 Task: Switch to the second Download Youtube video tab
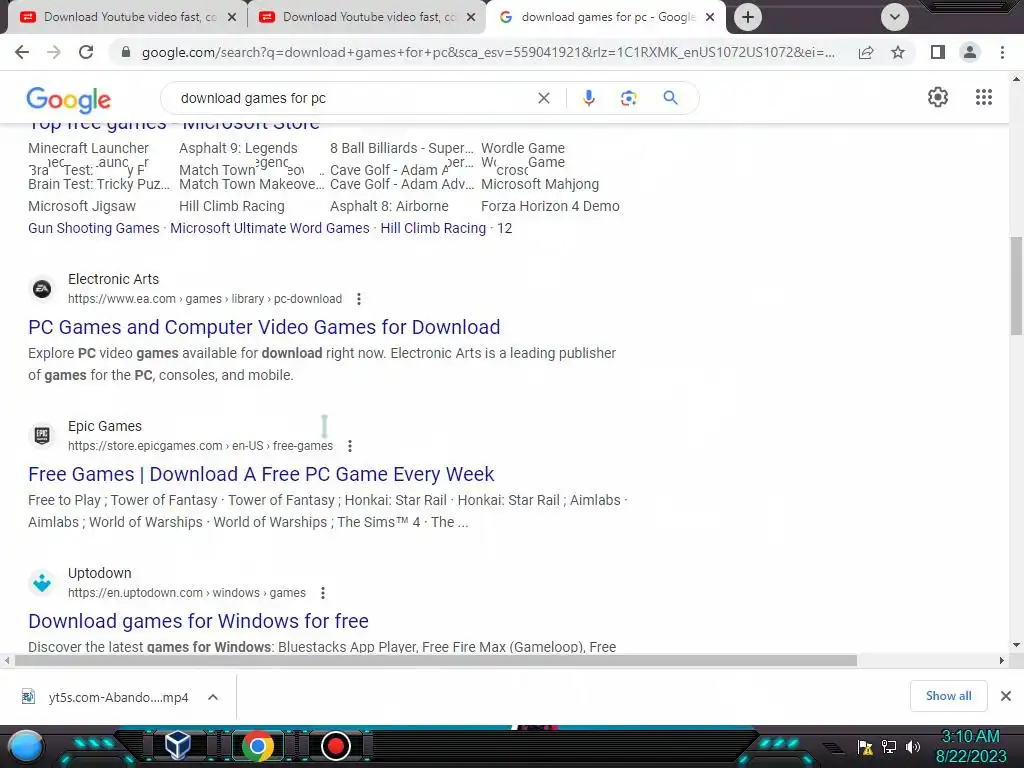[368, 17]
